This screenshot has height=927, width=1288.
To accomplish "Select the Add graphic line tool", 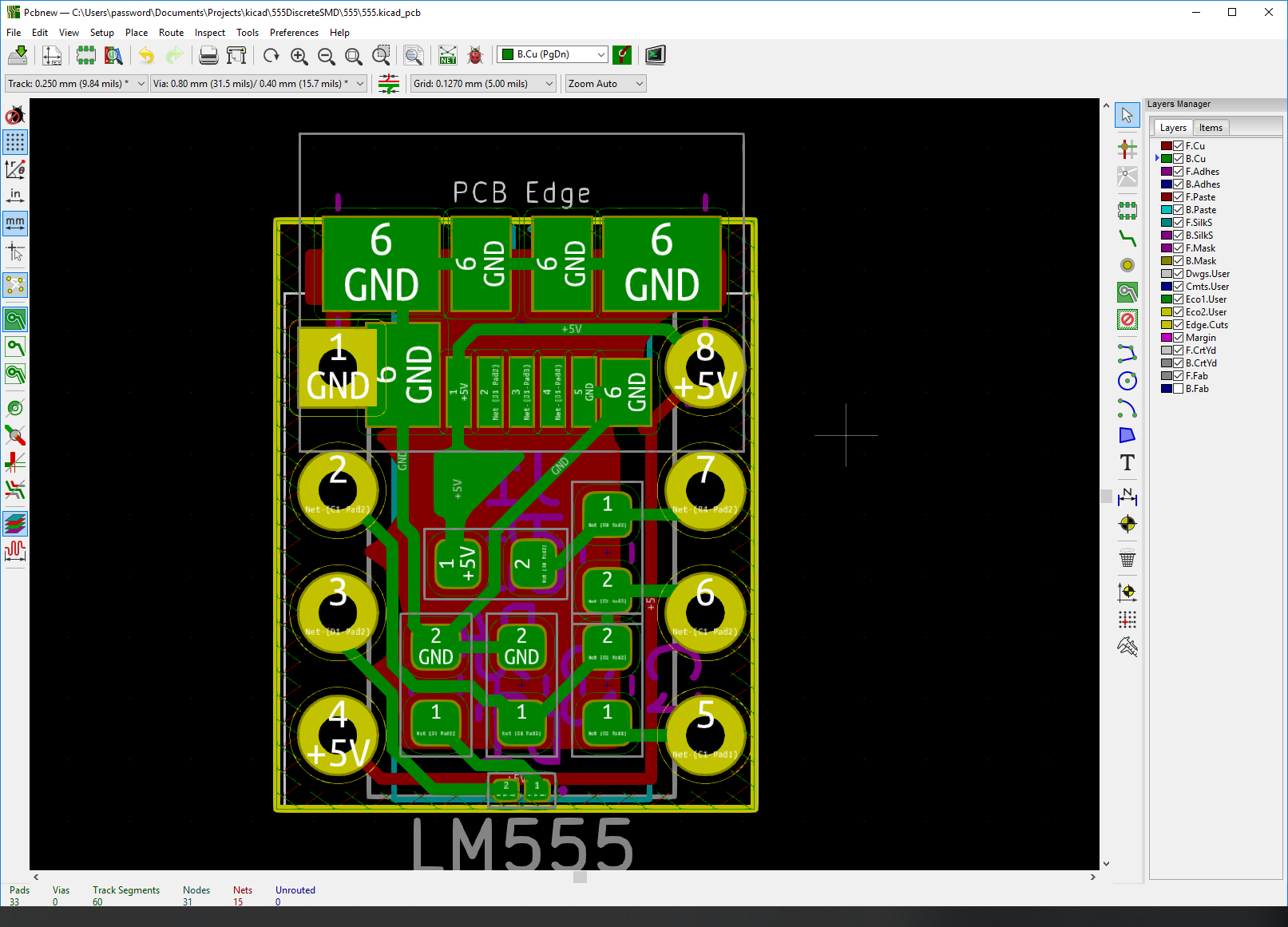I will [x=1127, y=353].
